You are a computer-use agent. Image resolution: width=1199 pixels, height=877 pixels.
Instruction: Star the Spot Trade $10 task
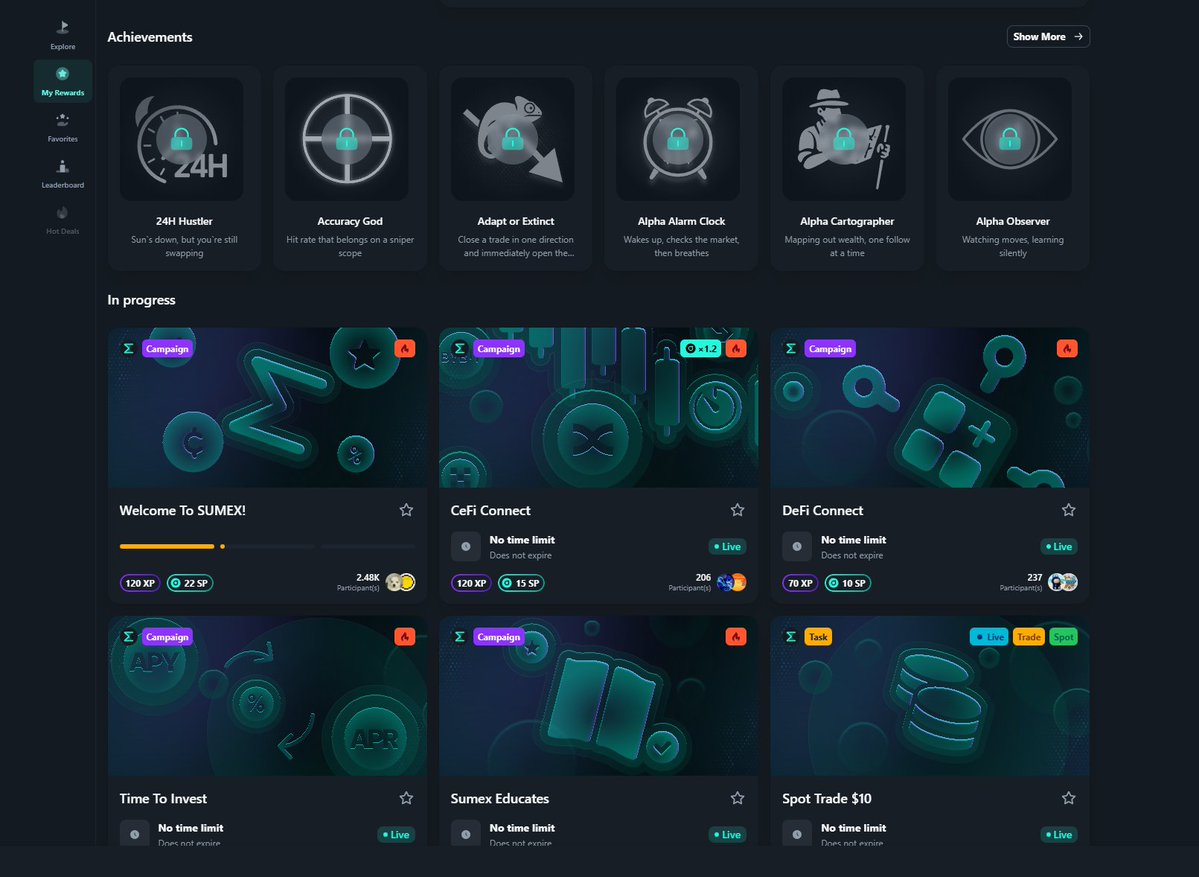pyautogui.click(x=1068, y=798)
